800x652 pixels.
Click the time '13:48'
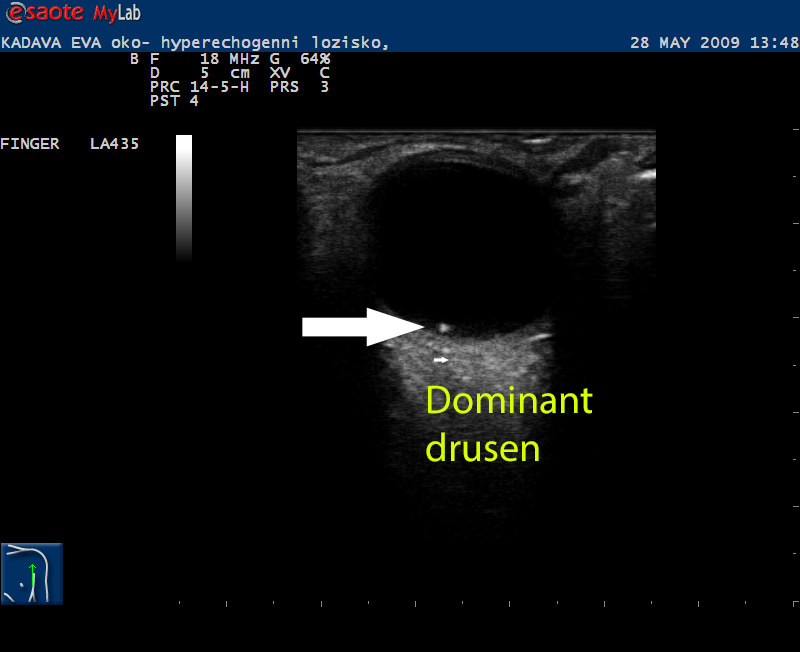pos(774,42)
